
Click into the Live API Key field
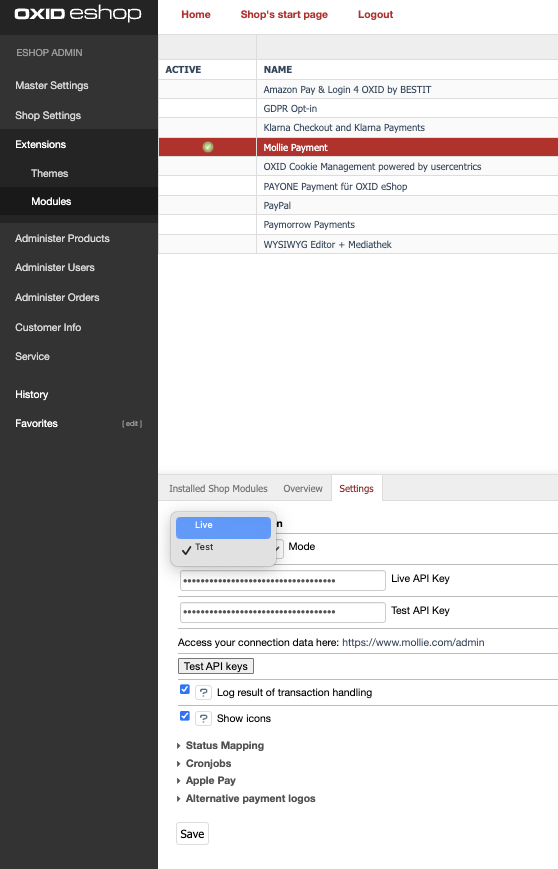click(x=283, y=581)
